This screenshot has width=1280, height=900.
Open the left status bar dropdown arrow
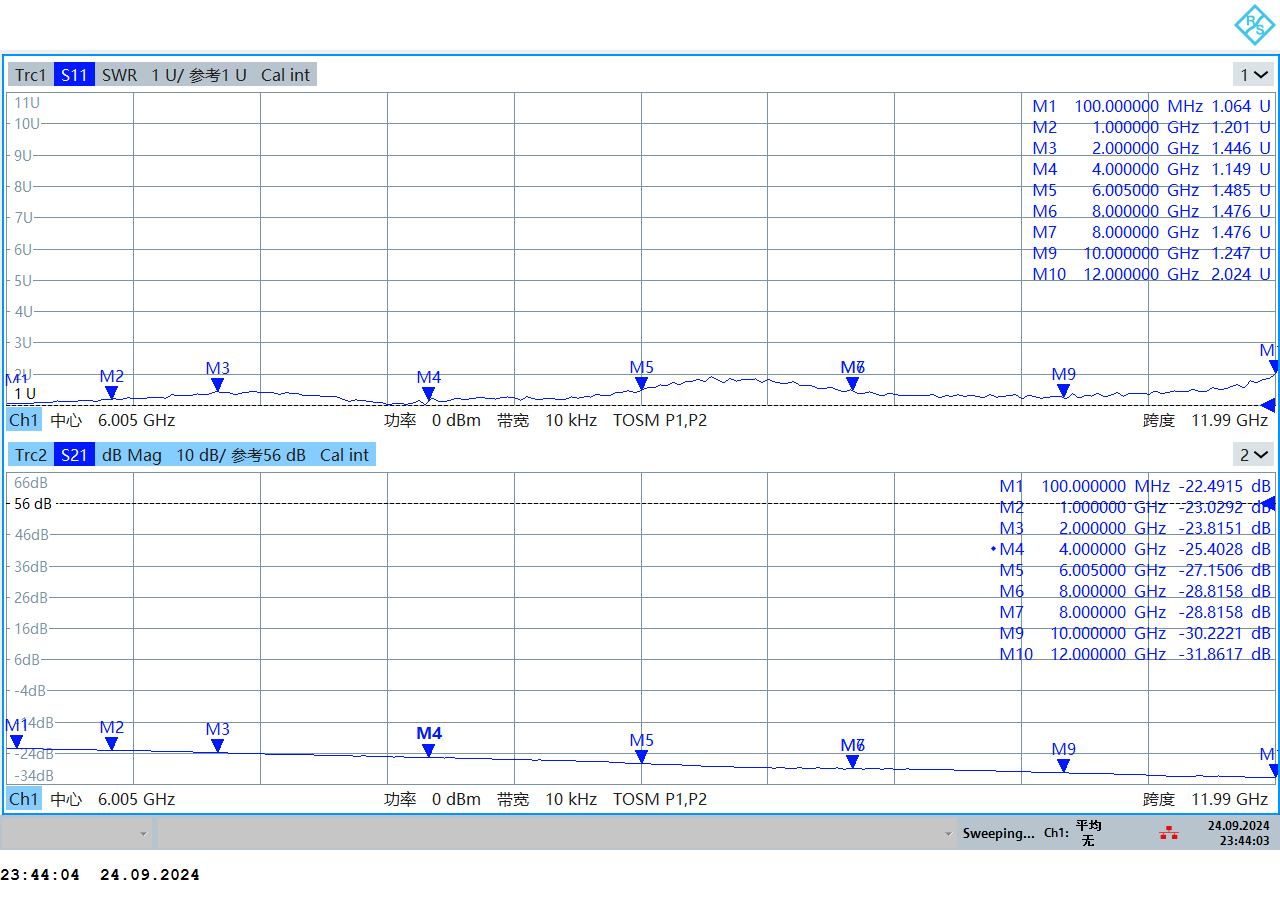click(143, 833)
